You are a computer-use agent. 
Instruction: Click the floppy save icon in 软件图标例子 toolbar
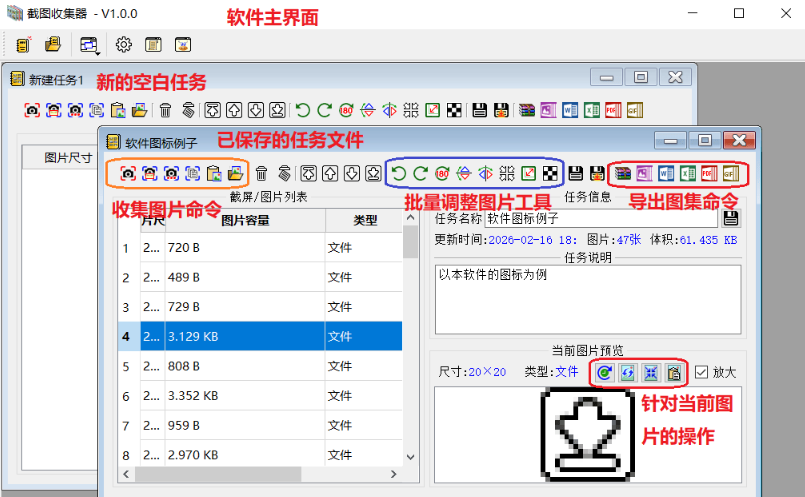pos(576,174)
